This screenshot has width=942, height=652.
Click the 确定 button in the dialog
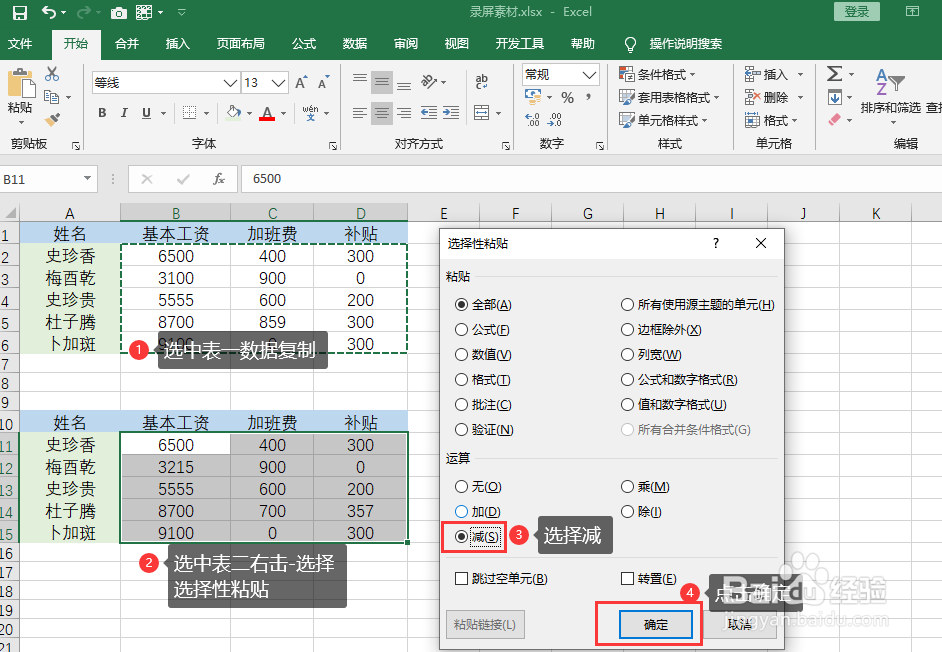(655, 624)
